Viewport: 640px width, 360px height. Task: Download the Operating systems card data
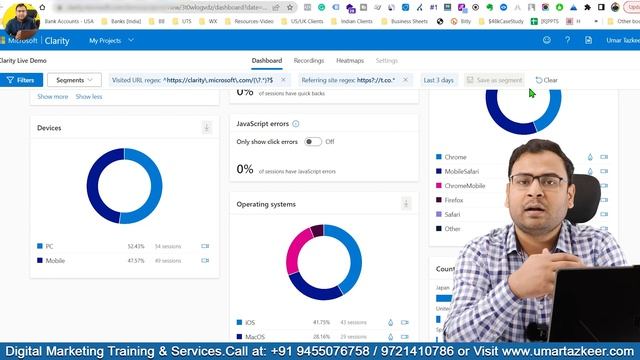[x=406, y=204]
